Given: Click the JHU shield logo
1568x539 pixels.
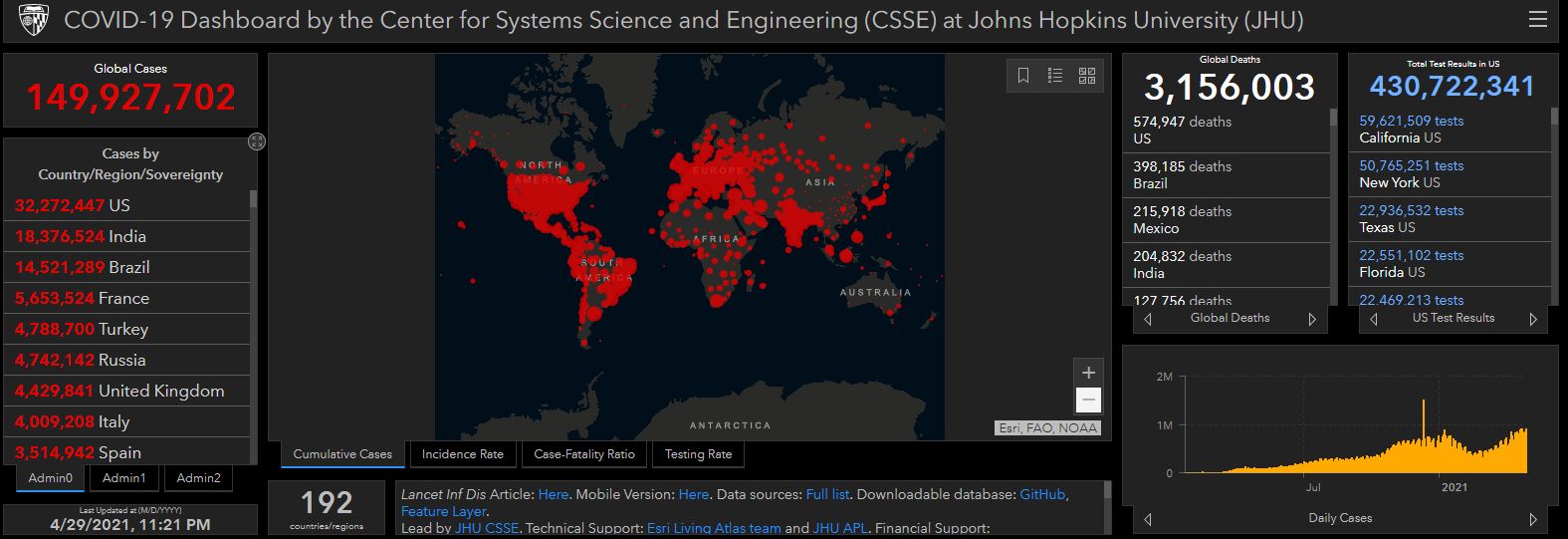Looking at the screenshot, I should pyautogui.click(x=33, y=21).
